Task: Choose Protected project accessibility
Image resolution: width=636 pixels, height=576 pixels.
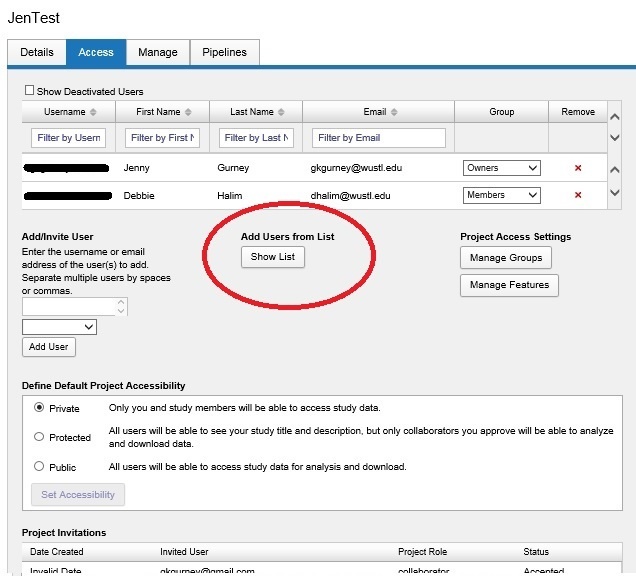Action: 40,437
